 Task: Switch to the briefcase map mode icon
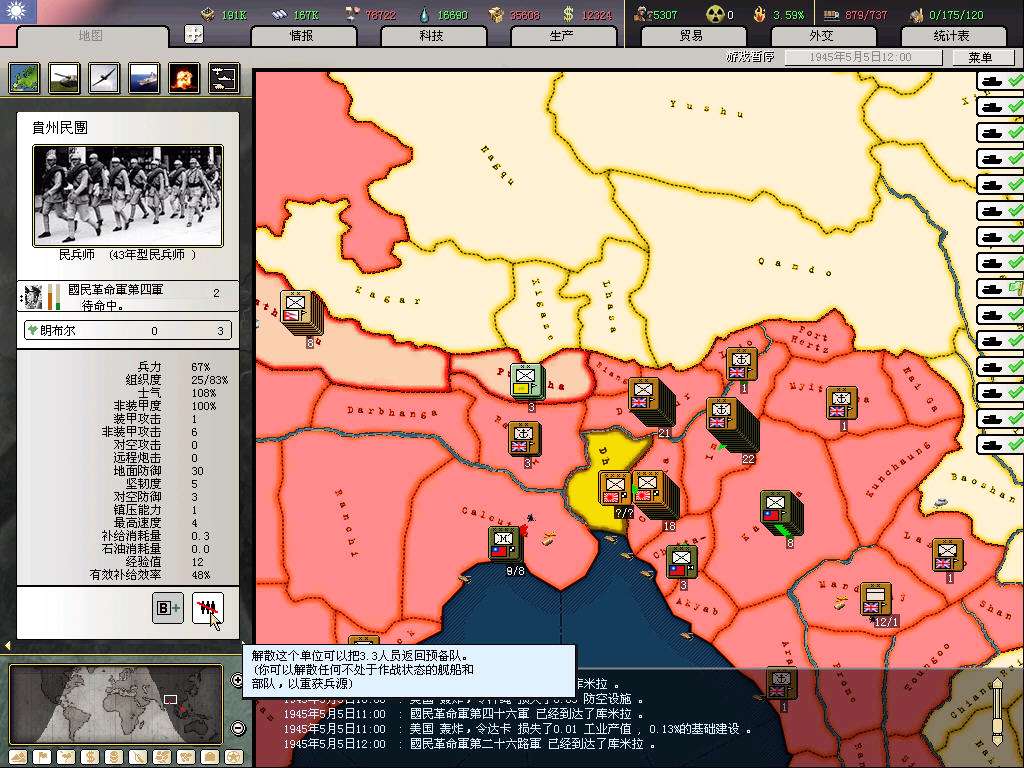pyautogui.click(x=210, y=758)
